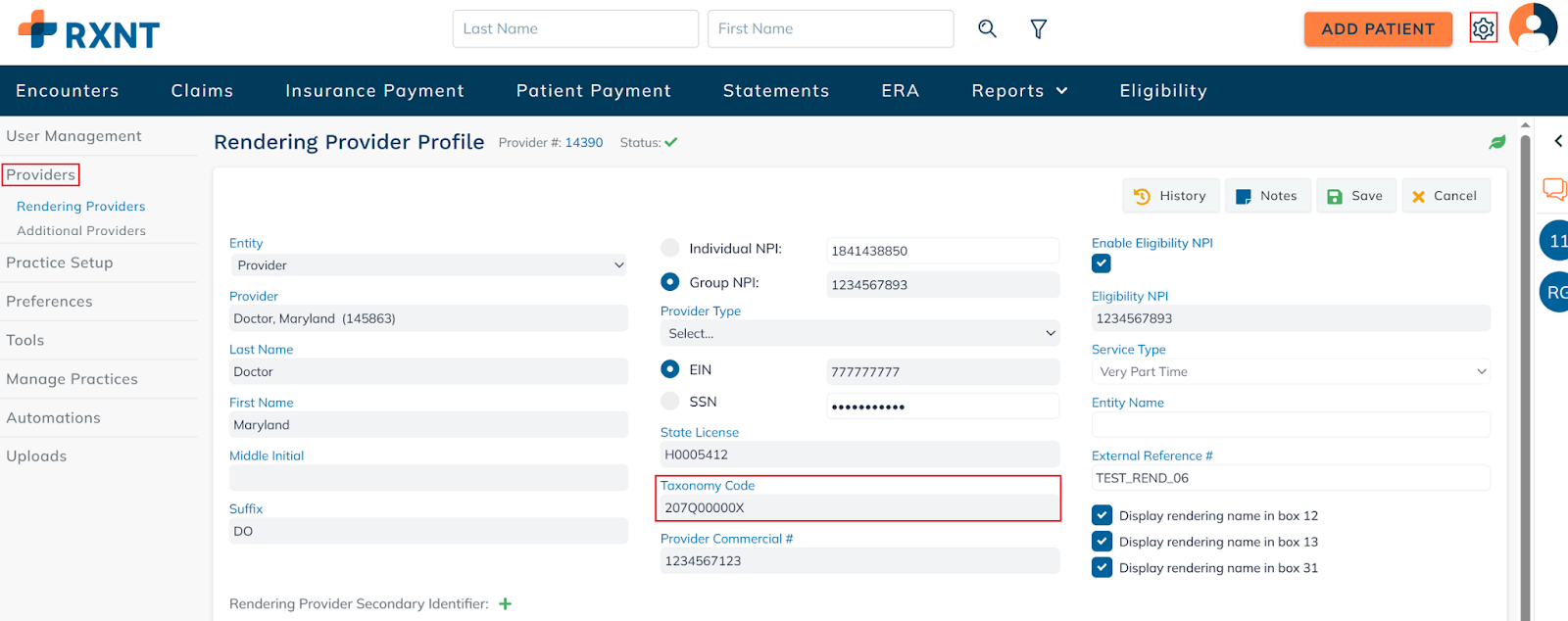Go to the Claims tab
This screenshot has height=621, width=1568.
click(x=202, y=91)
